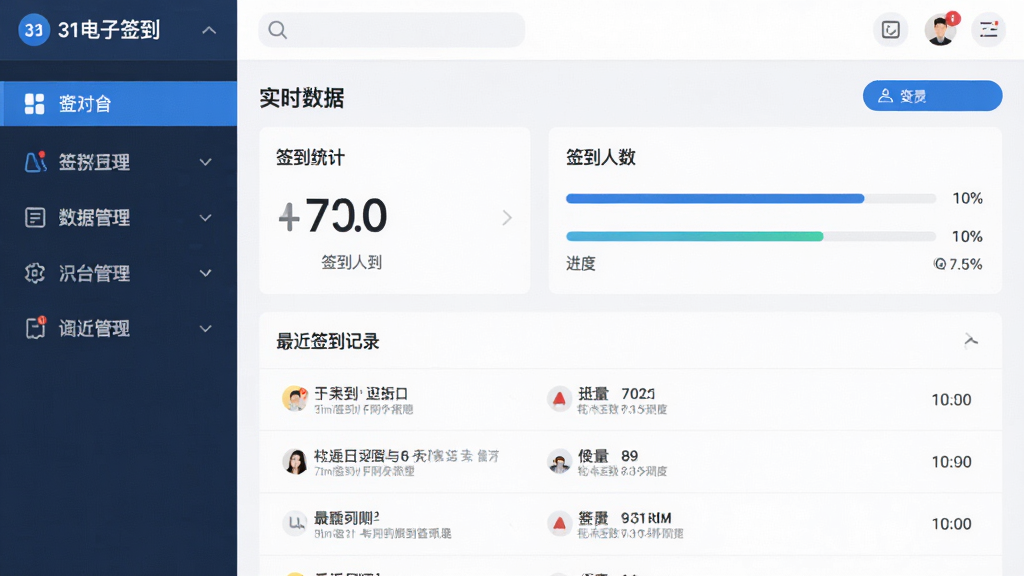Open the second sidebar menu item
Image resolution: width=1024 pixels, height=576 pixels.
coord(118,162)
